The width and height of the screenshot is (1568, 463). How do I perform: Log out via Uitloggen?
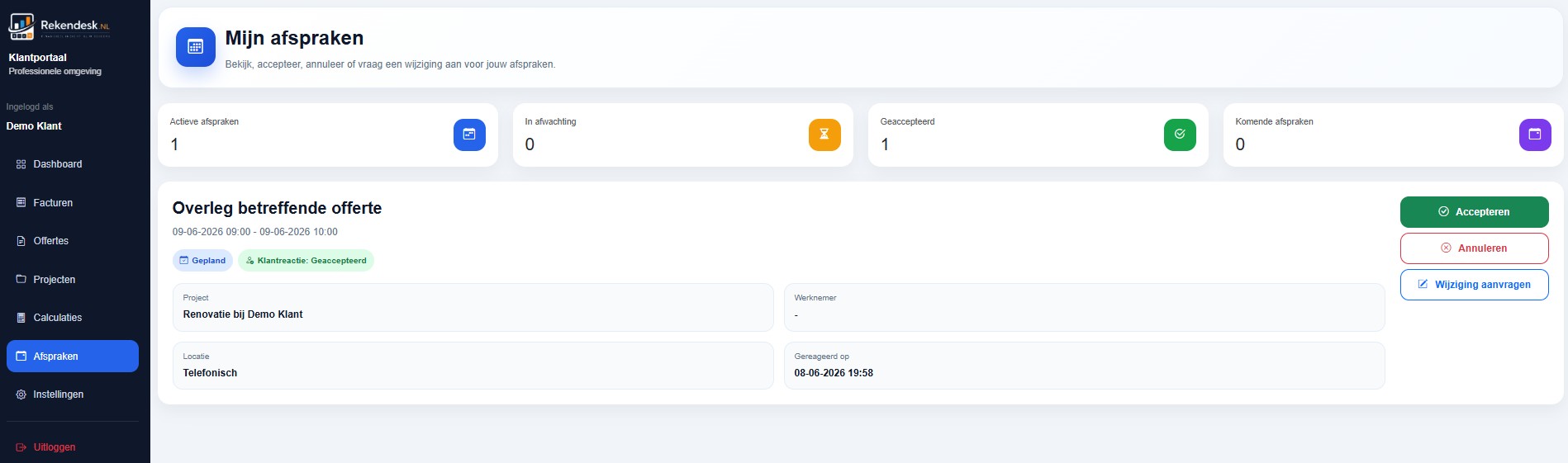73,447
